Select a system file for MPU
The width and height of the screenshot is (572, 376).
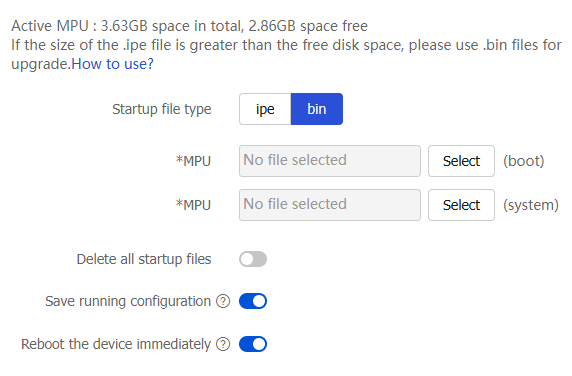point(461,205)
